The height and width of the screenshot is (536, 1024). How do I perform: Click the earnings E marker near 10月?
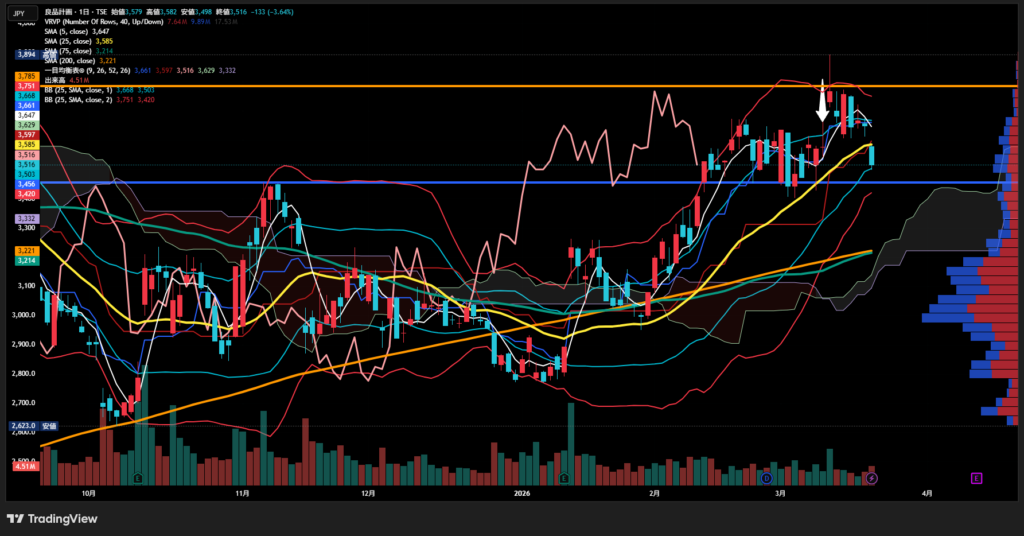coord(137,478)
